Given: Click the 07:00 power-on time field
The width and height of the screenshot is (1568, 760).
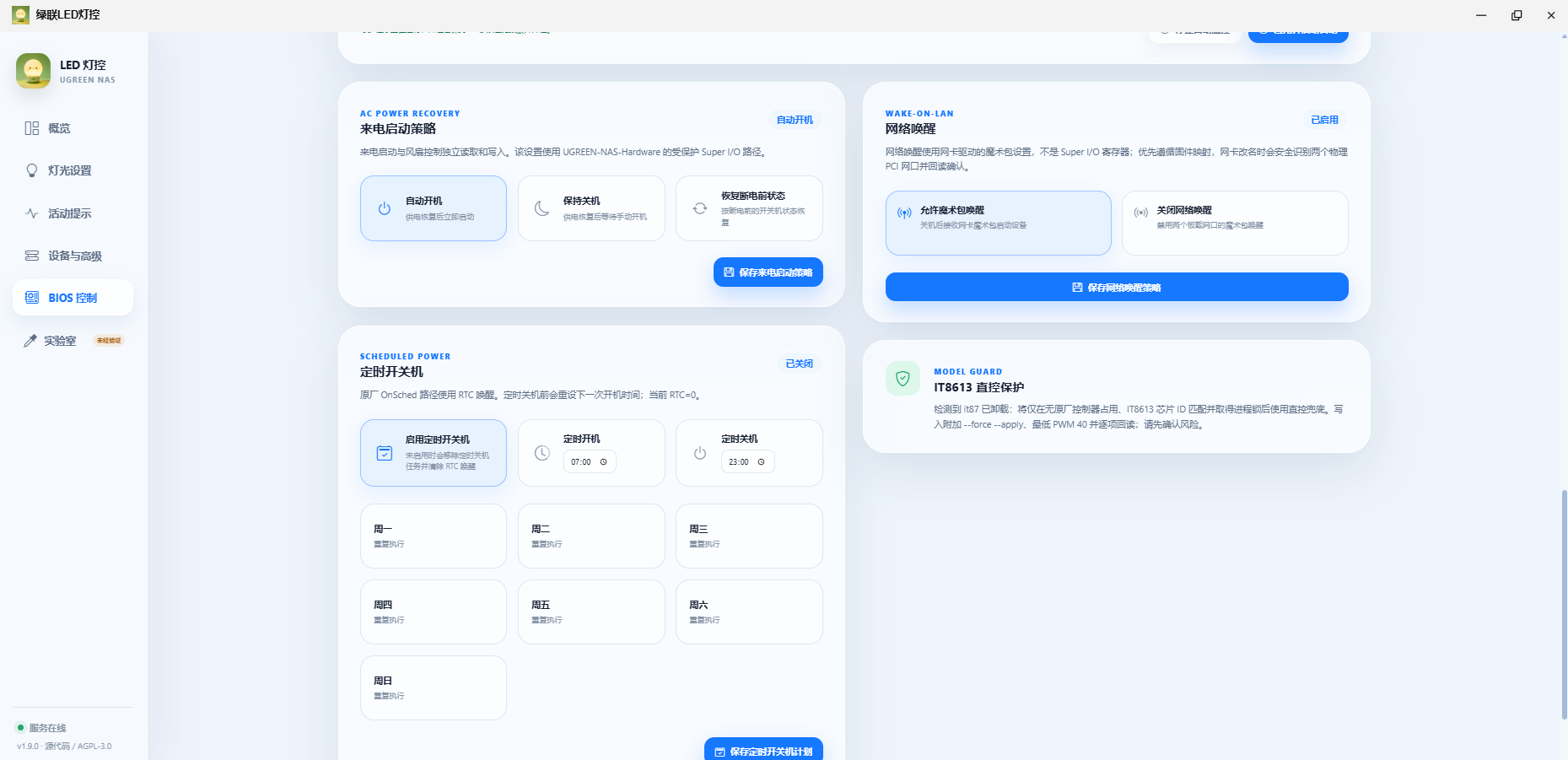Looking at the screenshot, I should 590,461.
